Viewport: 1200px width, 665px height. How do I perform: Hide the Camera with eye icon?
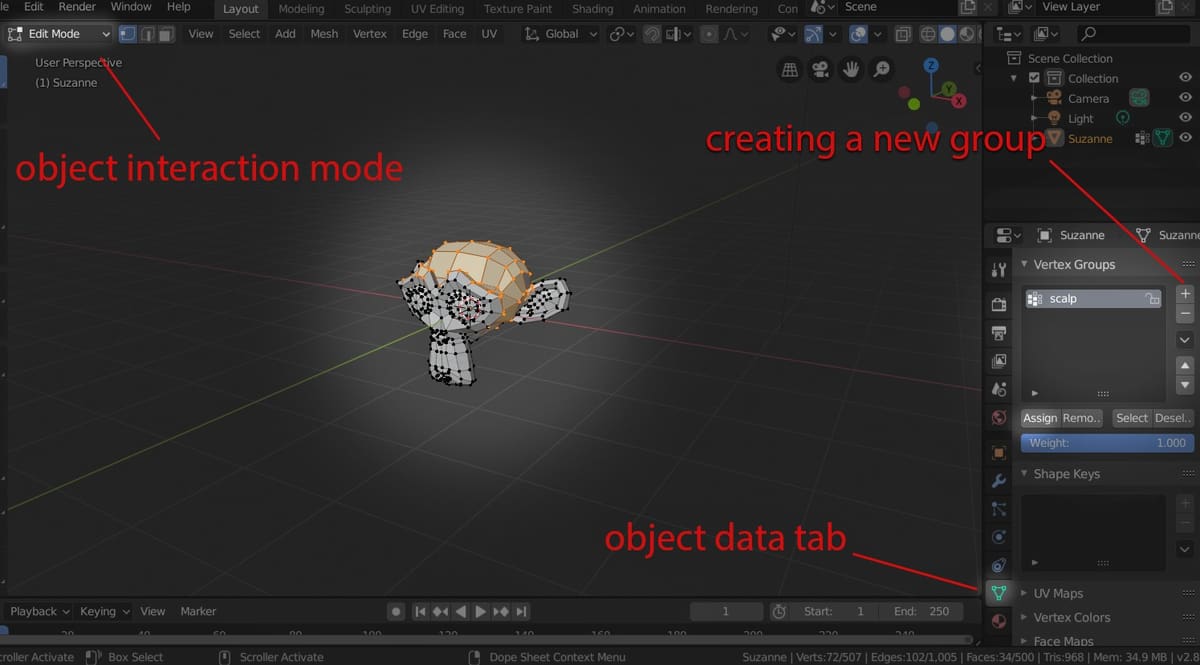click(x=1186, y=98)
